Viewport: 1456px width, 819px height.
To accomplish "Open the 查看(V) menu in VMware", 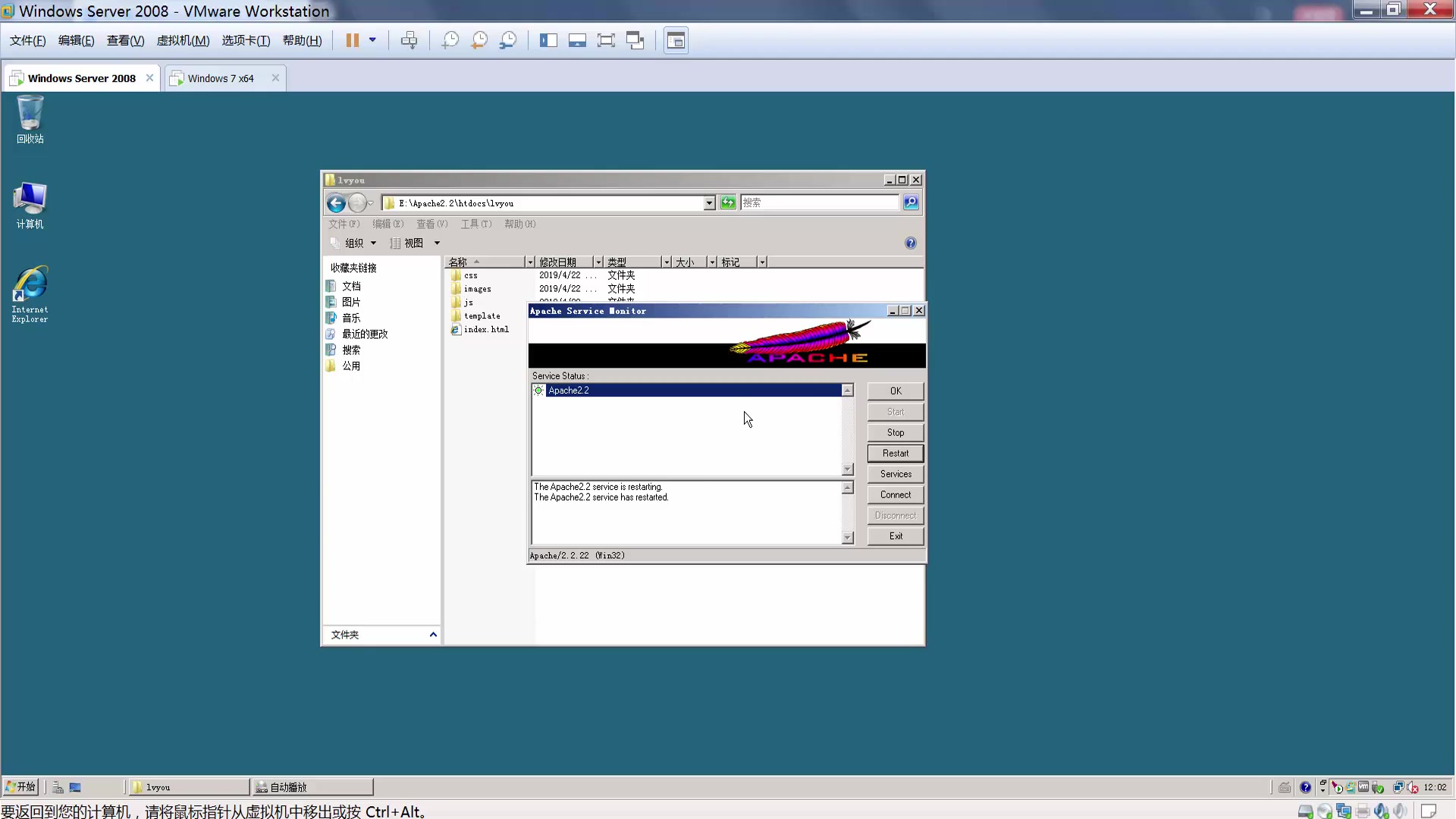I will point(125,40).
